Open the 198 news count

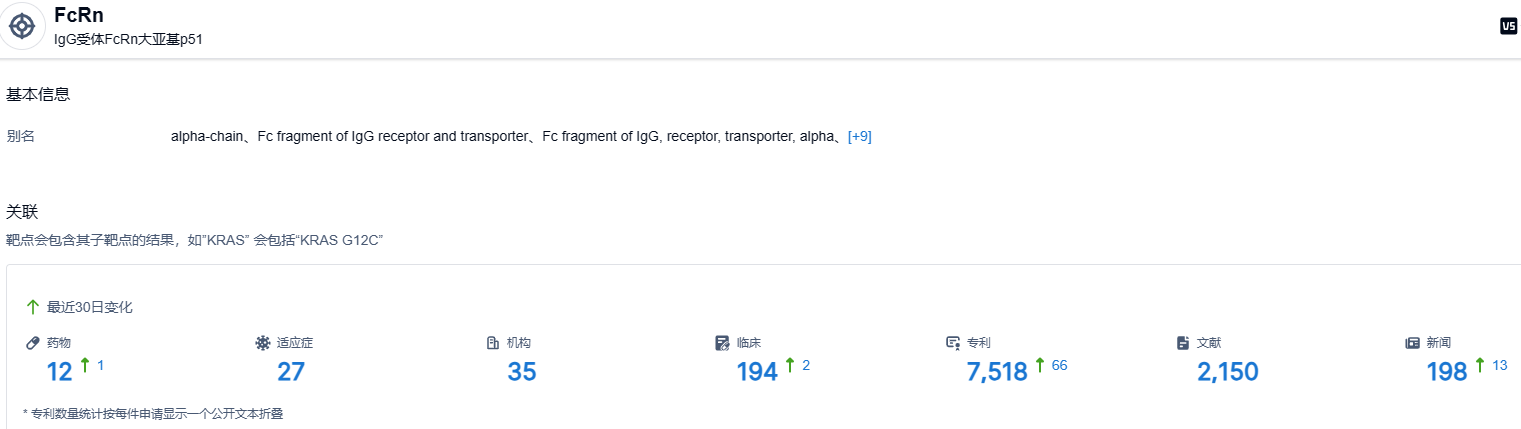point(1447,372)
